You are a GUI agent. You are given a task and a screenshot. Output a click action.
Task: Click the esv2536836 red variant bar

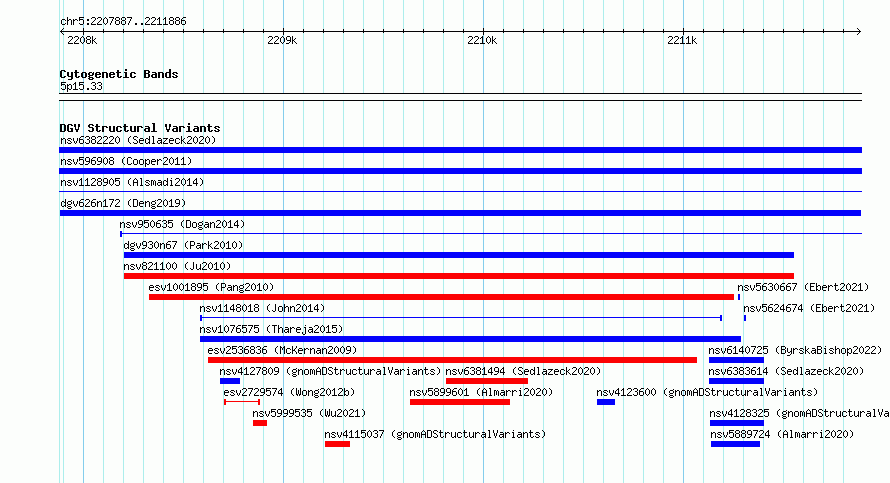(x=452, y=360)
